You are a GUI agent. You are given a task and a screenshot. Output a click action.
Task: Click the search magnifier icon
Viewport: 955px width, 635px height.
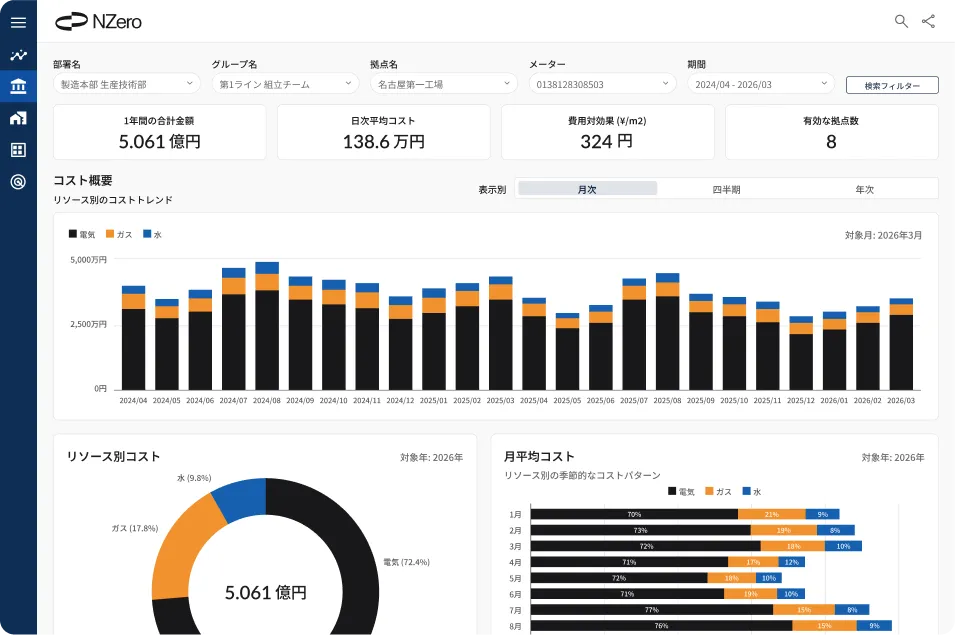coord(901,21)
